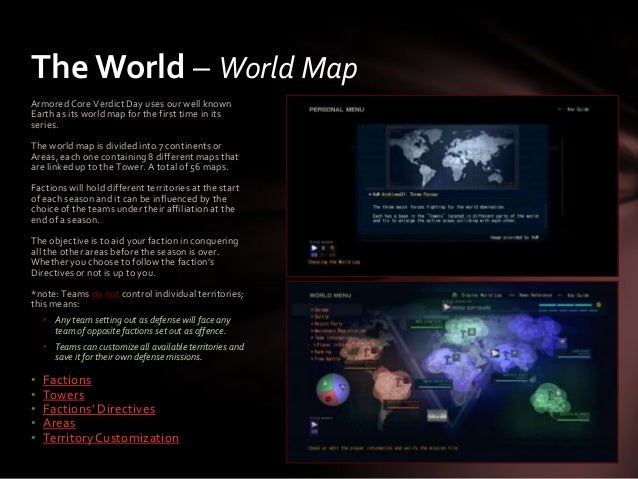Image resolution: width=638 pixels, height=479 pixels.
Task: Select the Personal Menu screenshot
Action: point(452,186)
